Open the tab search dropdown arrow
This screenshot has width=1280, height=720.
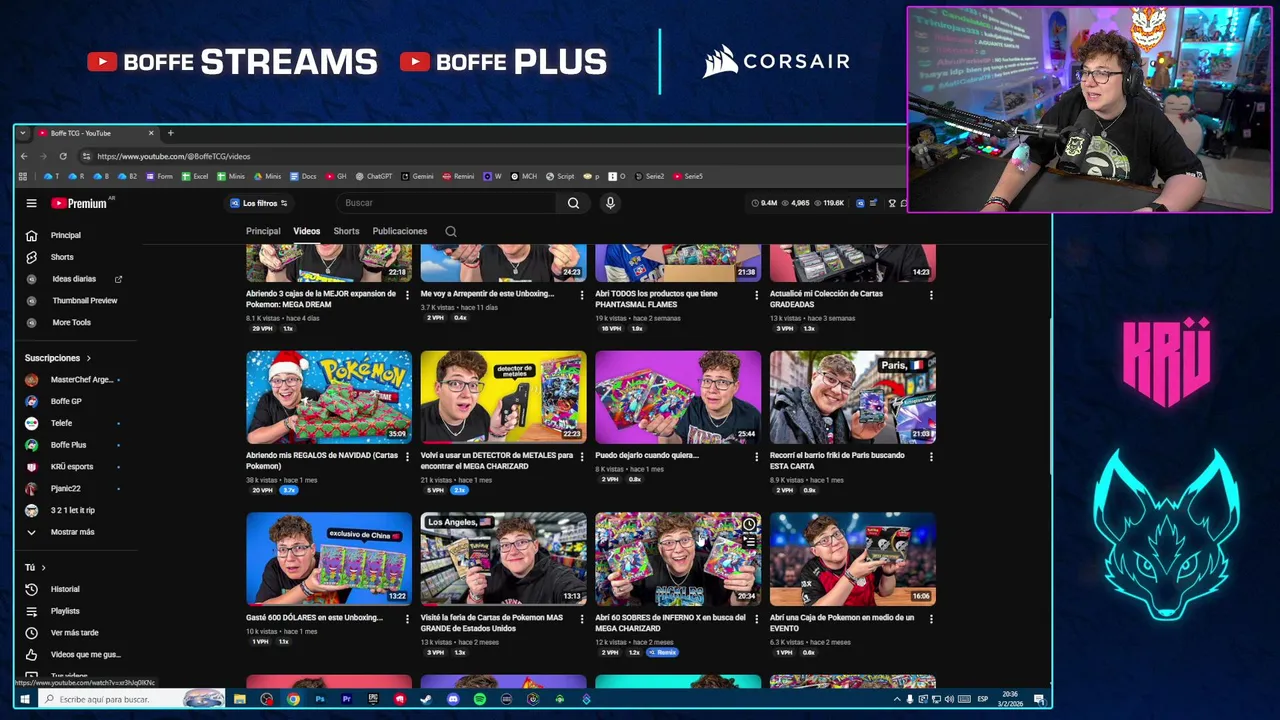(x=23, y=133)
